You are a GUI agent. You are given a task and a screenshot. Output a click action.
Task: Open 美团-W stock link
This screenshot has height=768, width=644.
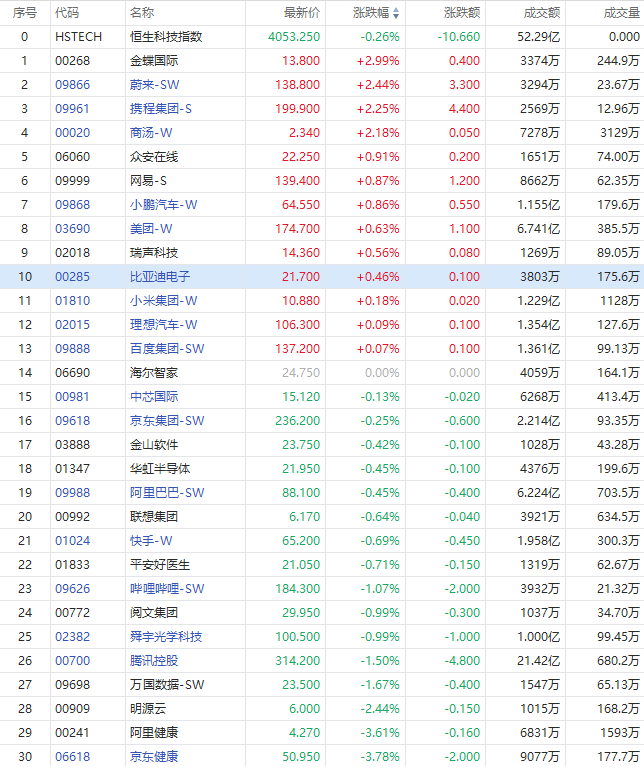(151, 229)
